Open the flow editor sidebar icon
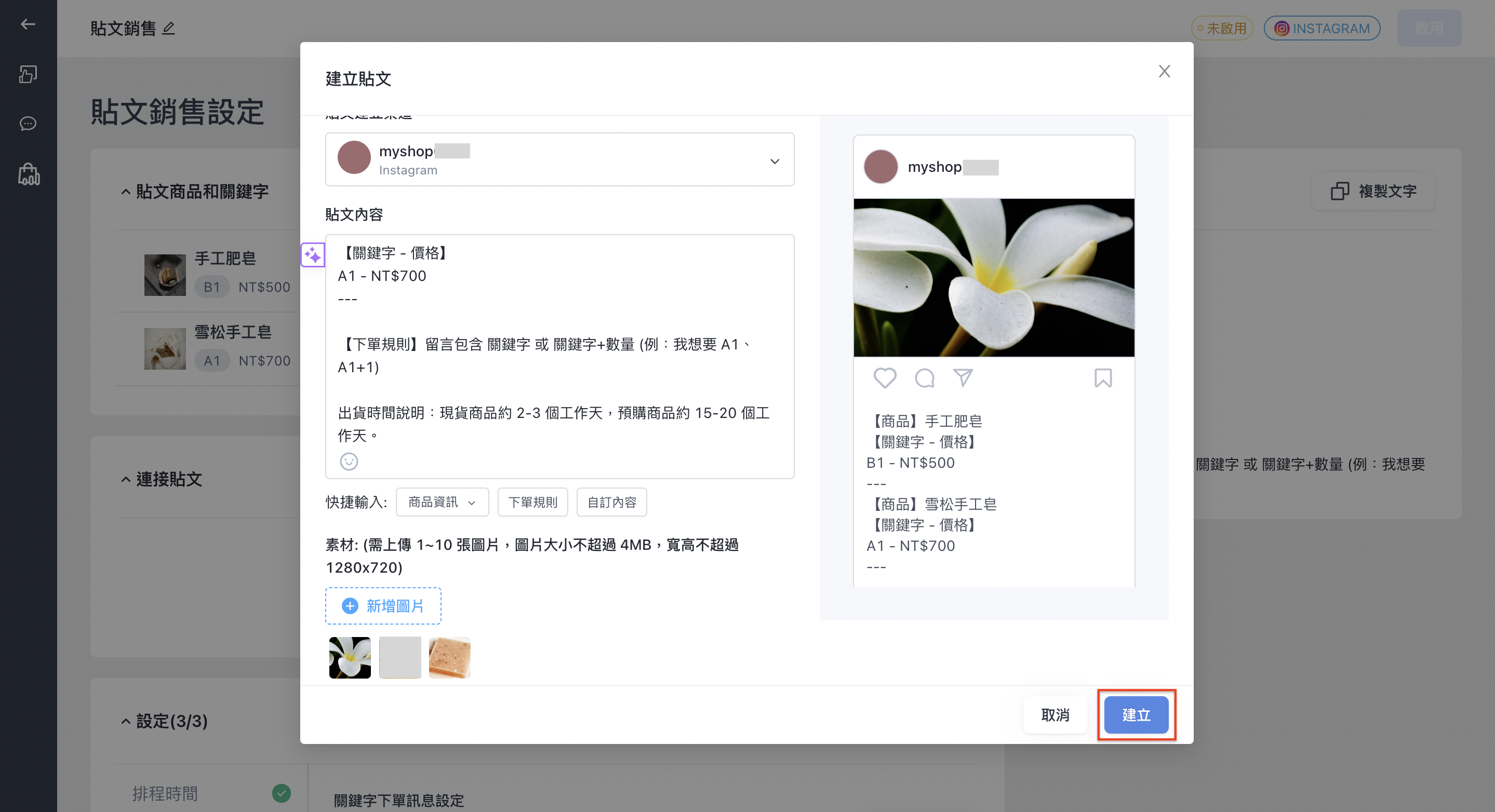This screenshot has width=1495, height=812. 28,74
